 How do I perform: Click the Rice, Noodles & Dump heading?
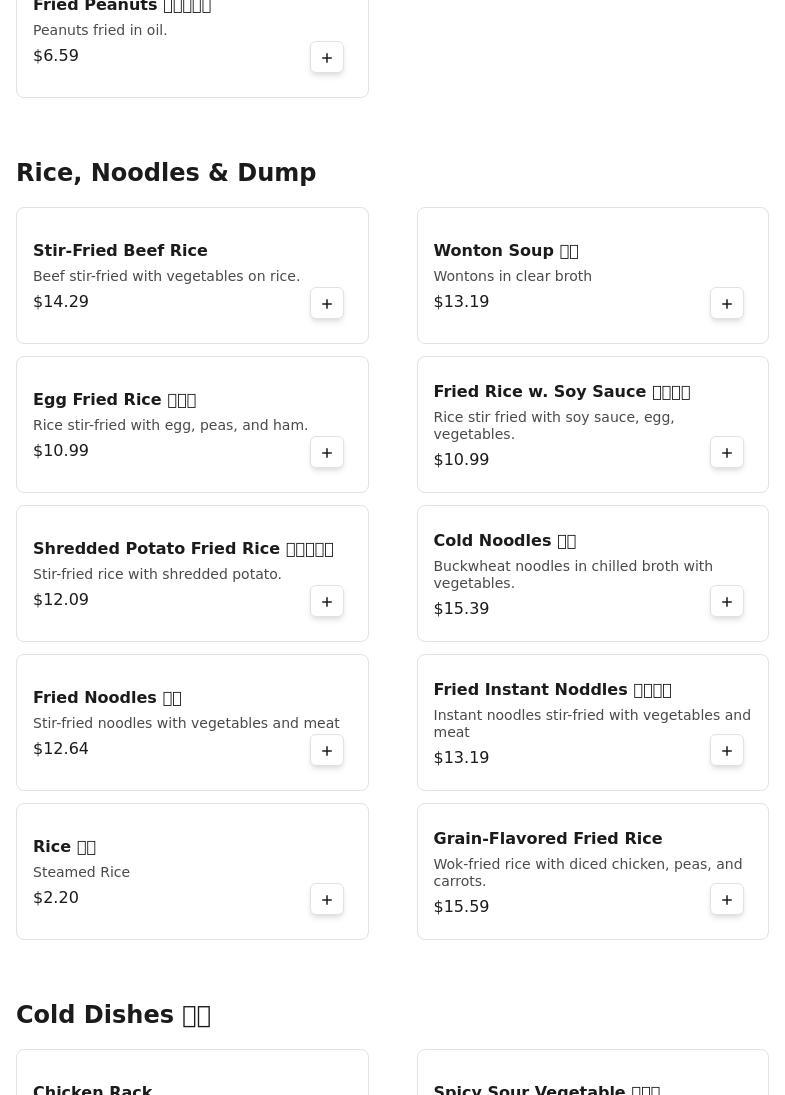tap(166, 173)
